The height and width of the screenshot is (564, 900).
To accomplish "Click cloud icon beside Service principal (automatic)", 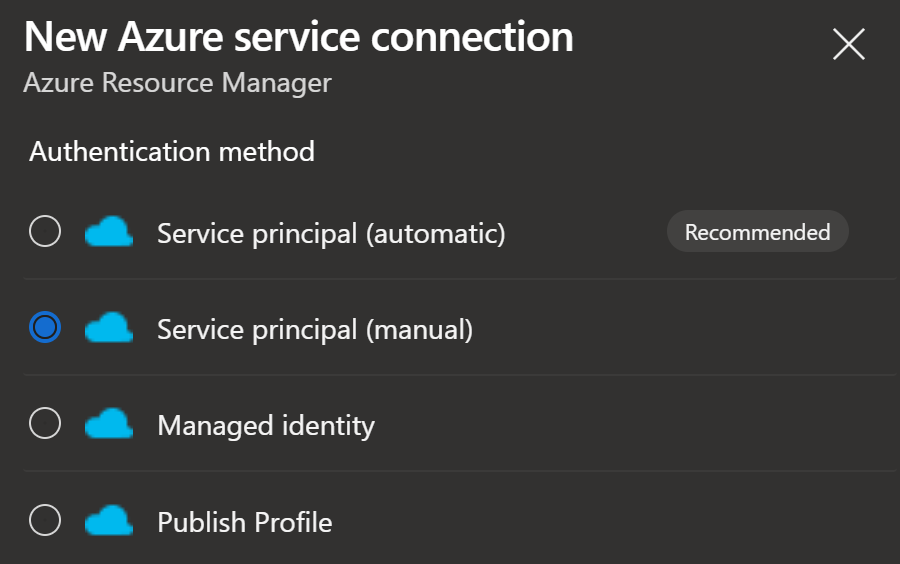I will pos(109,234).
